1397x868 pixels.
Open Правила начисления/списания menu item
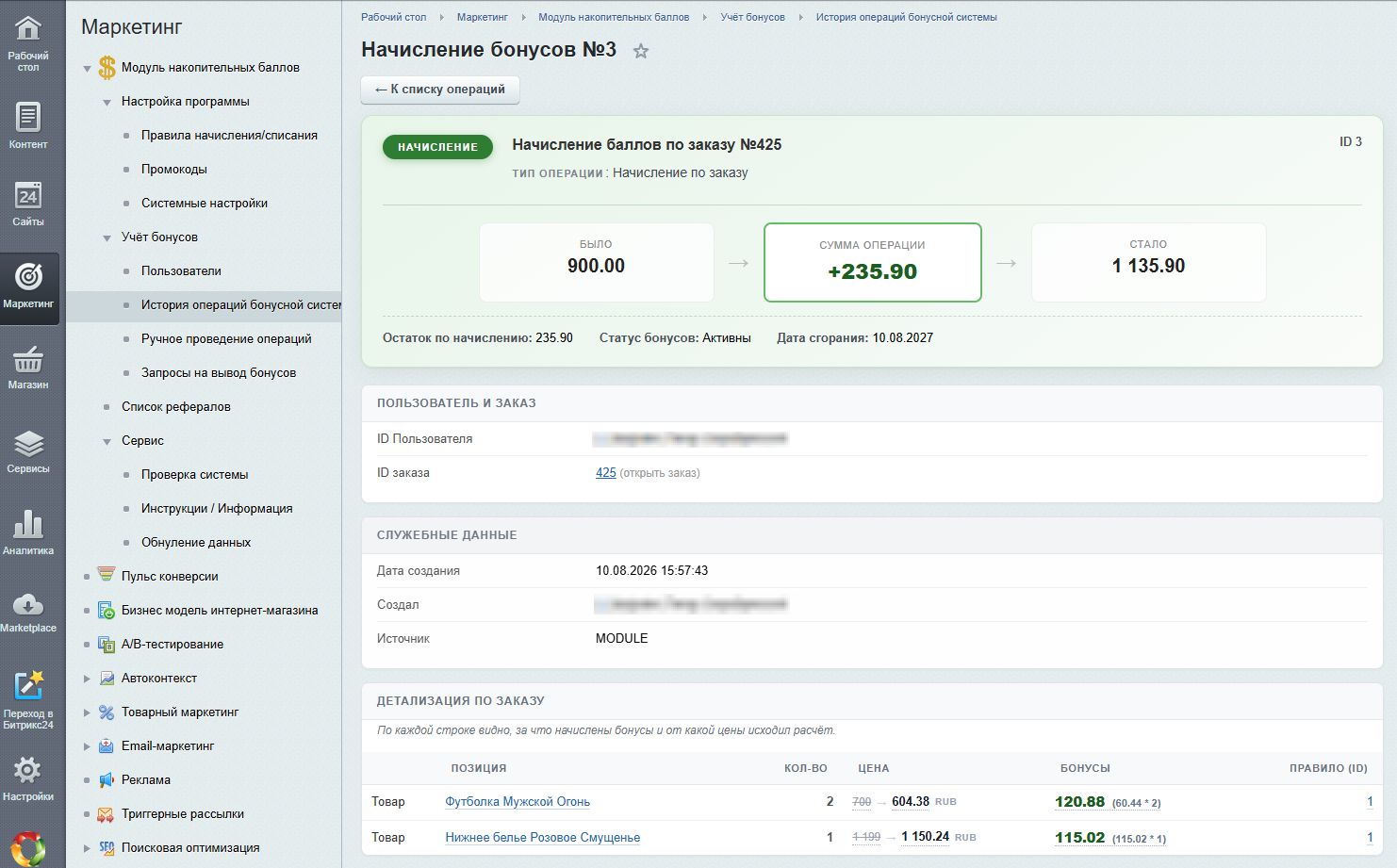tap(229, 135)
